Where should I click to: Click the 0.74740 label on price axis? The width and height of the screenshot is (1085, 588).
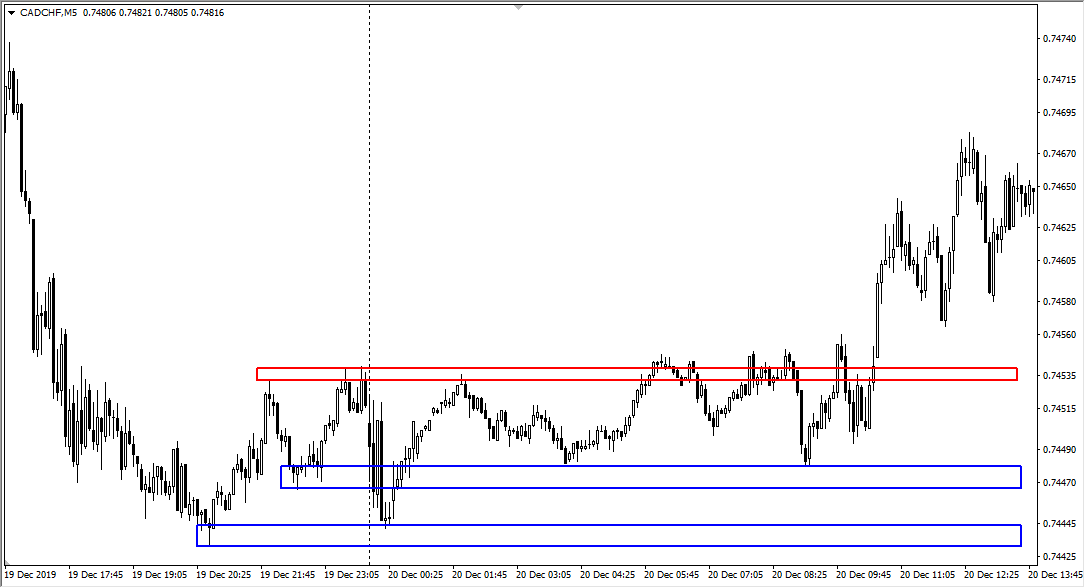(x=1059, y=39)
